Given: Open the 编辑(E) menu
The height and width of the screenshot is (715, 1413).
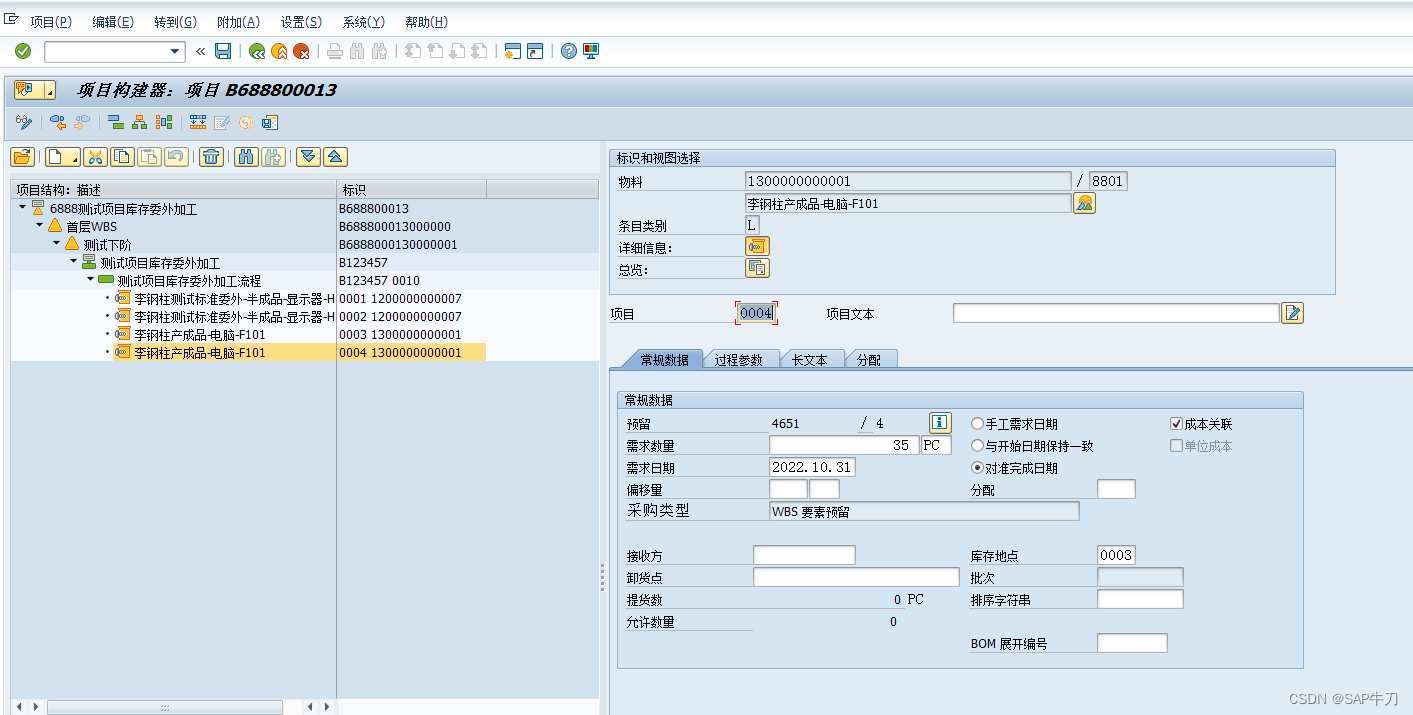Looking at the screenshot, I should (113, 22).
